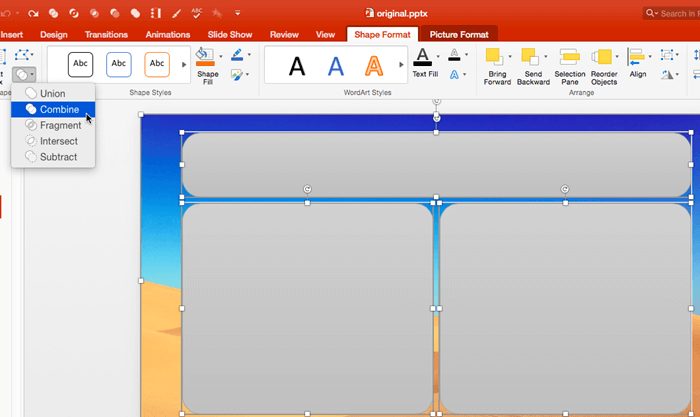700x417 pixels.
Task: Click the Bring Forward icon
Action: click(493, 58)
